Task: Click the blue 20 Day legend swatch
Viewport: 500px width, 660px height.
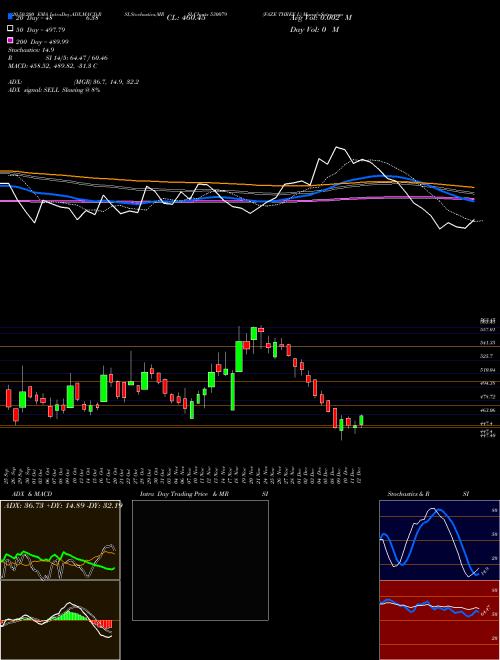Action: (x=10, y=17)
